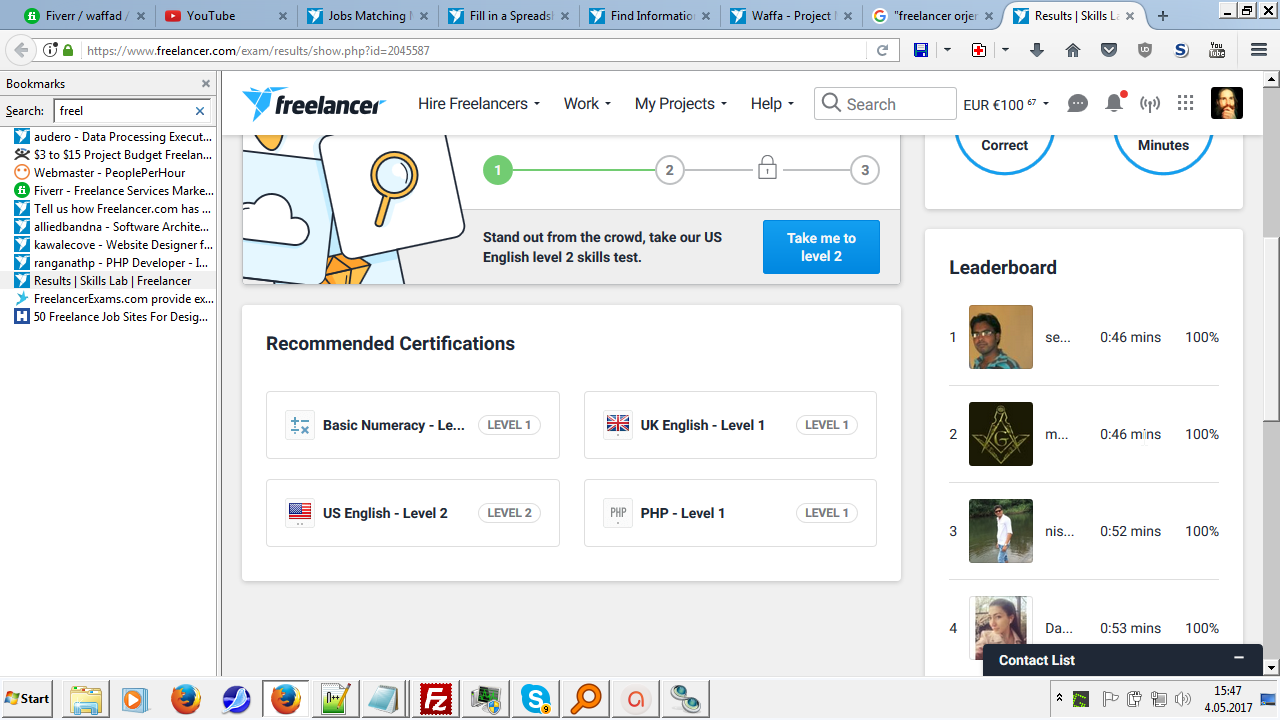The width and height of the screenshot is (1280, 720).
Task: Show hidden system tray icons
Action: tap(1059, 697)
